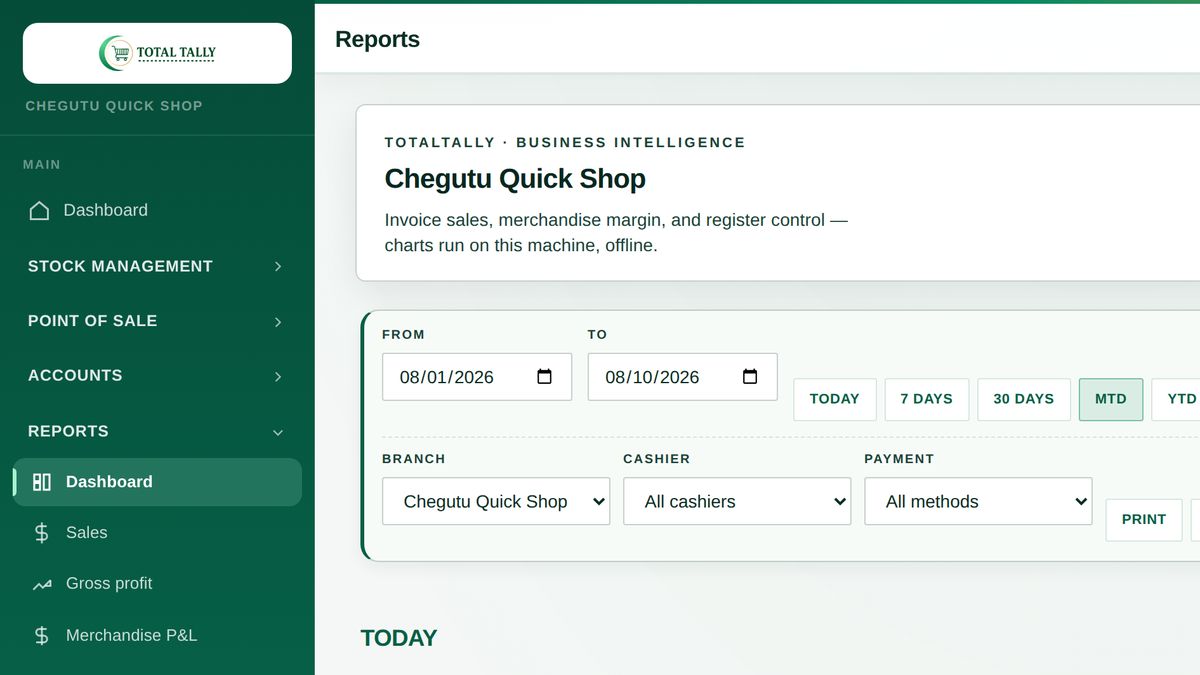Open the Branch dropdown
This screenshot has width=1200, height=675.
coord(496,501)
